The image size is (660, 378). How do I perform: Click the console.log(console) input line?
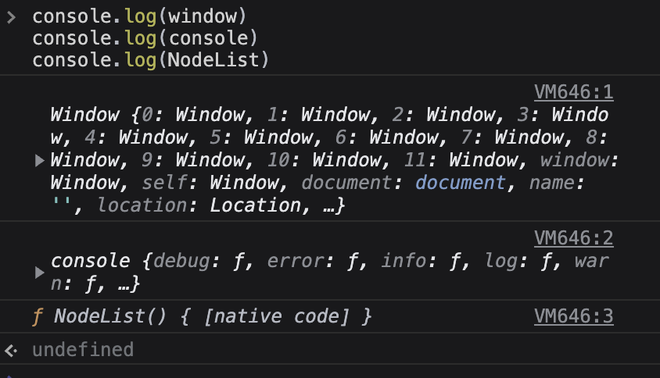coord(145,38)
